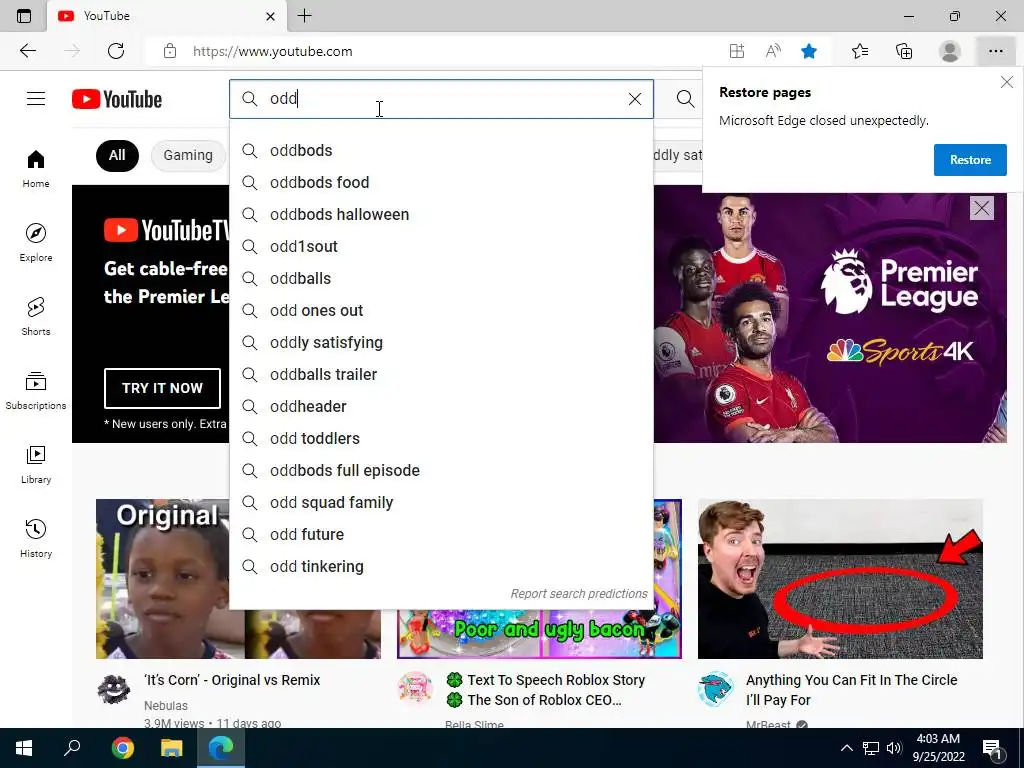Viewport: 1024px width, 768px height.
Task: Open the Favorites list icon
Action: pos(860,51)
